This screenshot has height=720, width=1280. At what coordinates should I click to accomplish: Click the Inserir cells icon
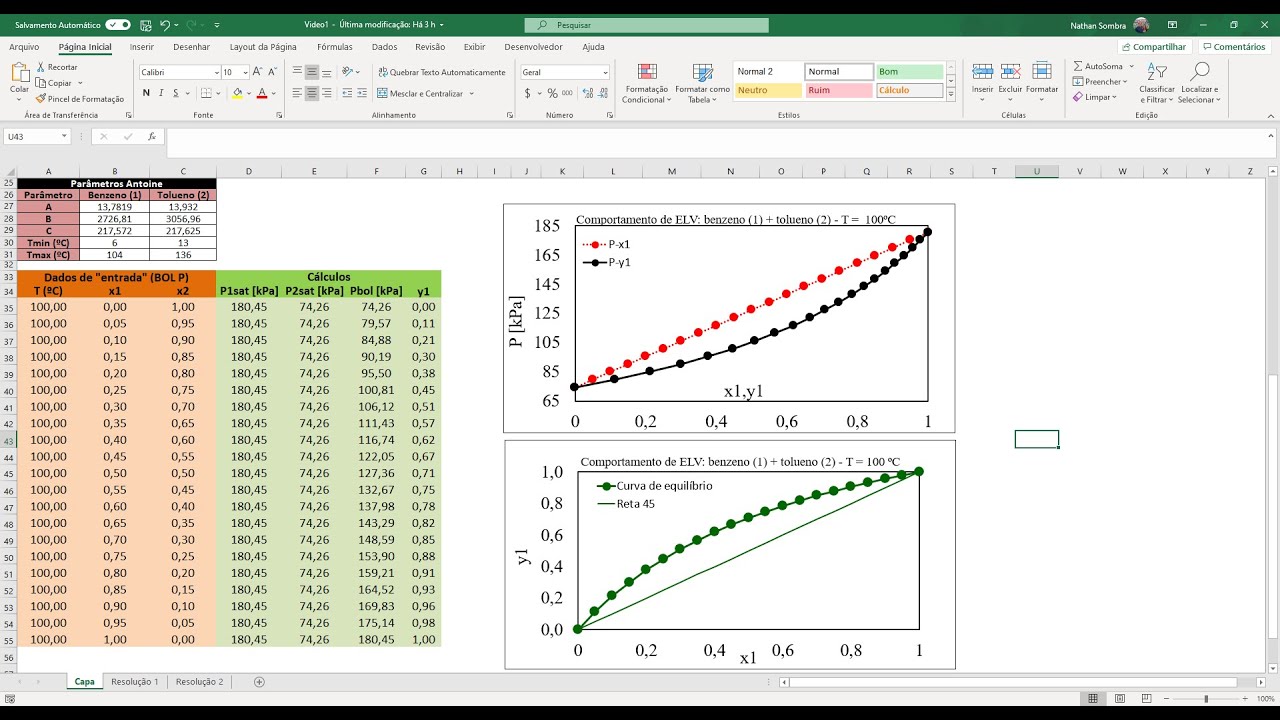click(x=983, y=71)
